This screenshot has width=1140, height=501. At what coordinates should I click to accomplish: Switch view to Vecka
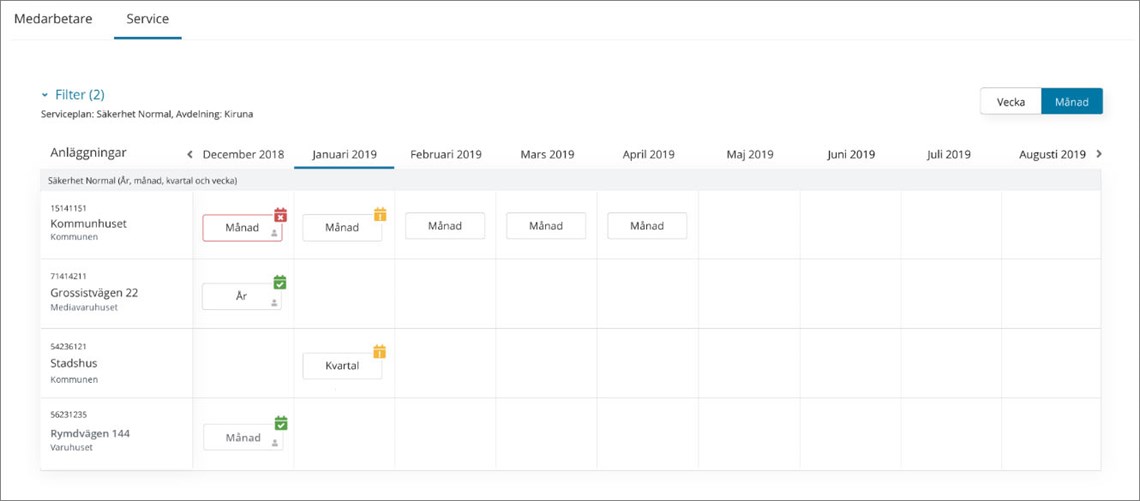(1010, 102)
